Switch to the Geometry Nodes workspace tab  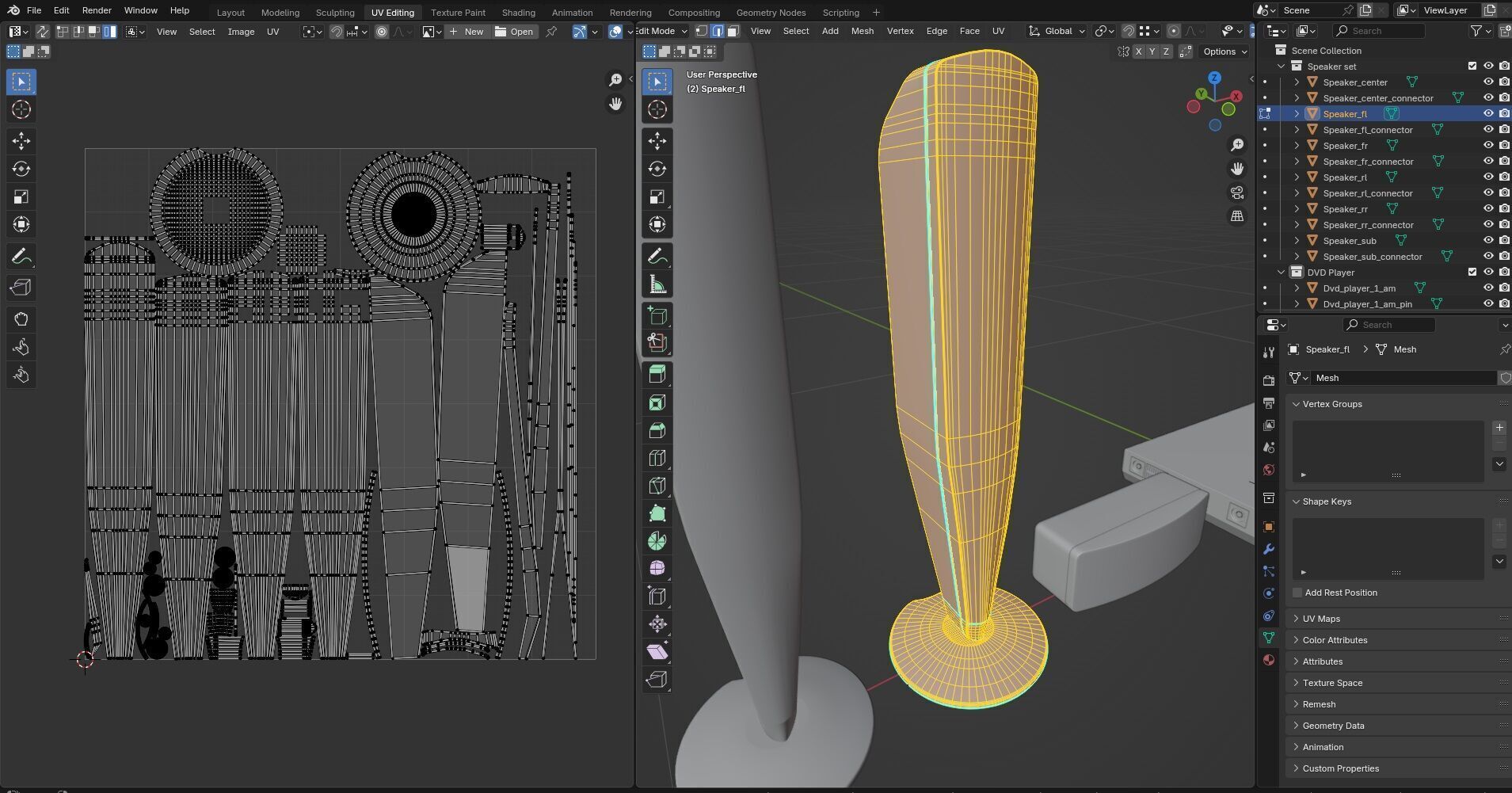[771, 13]
